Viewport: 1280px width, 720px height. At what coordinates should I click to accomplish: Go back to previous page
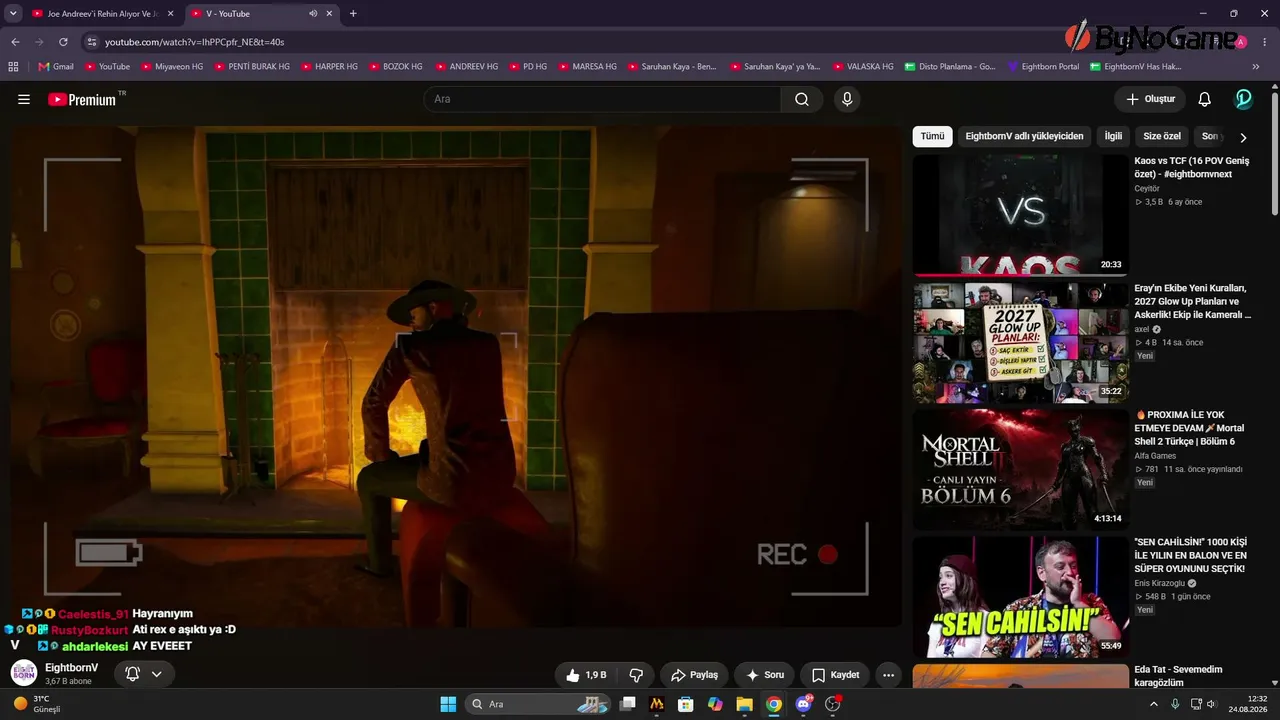(15, 42)
